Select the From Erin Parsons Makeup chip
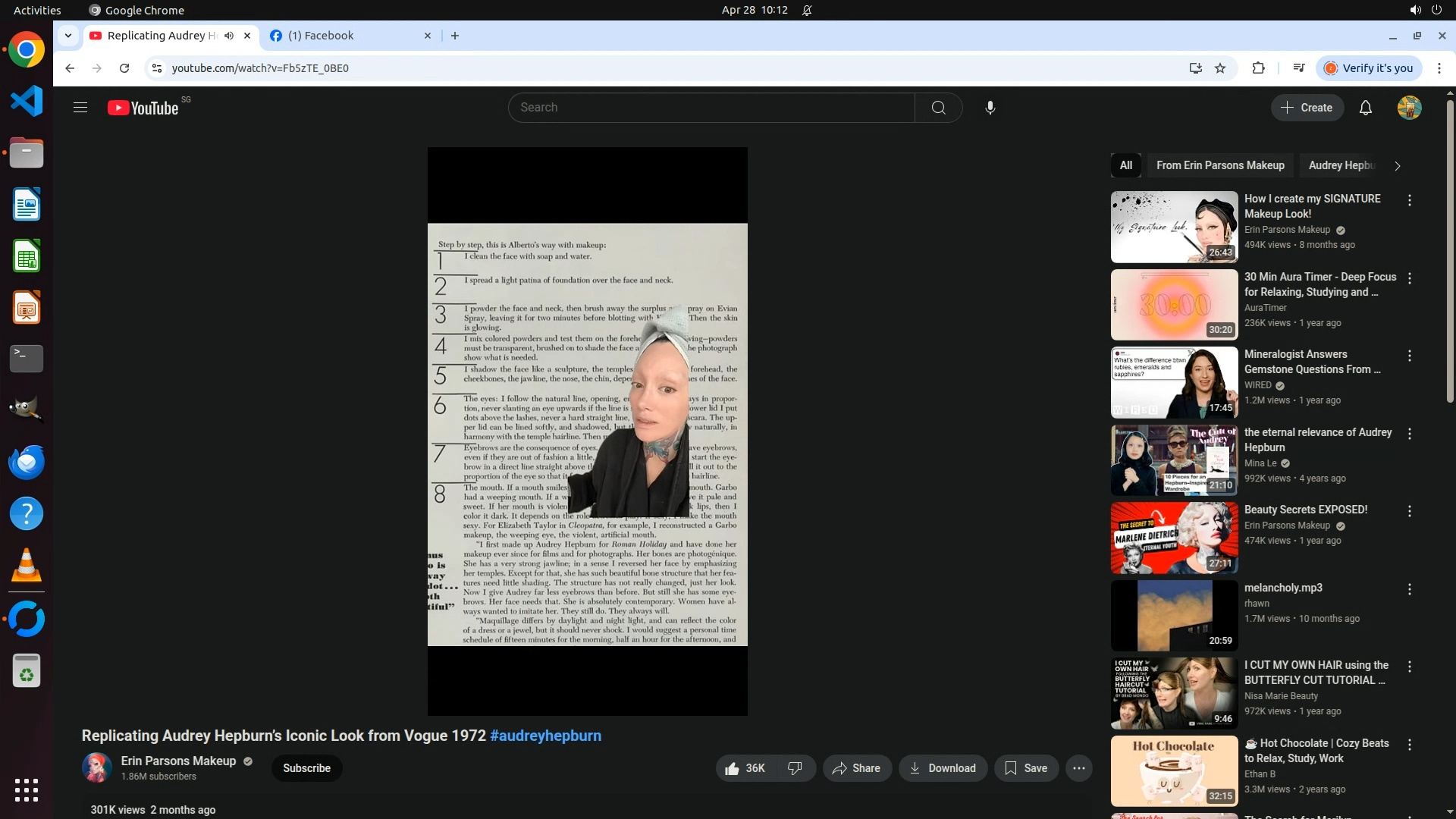Viewport: 1456px width, 819px height. (1219, 165)
